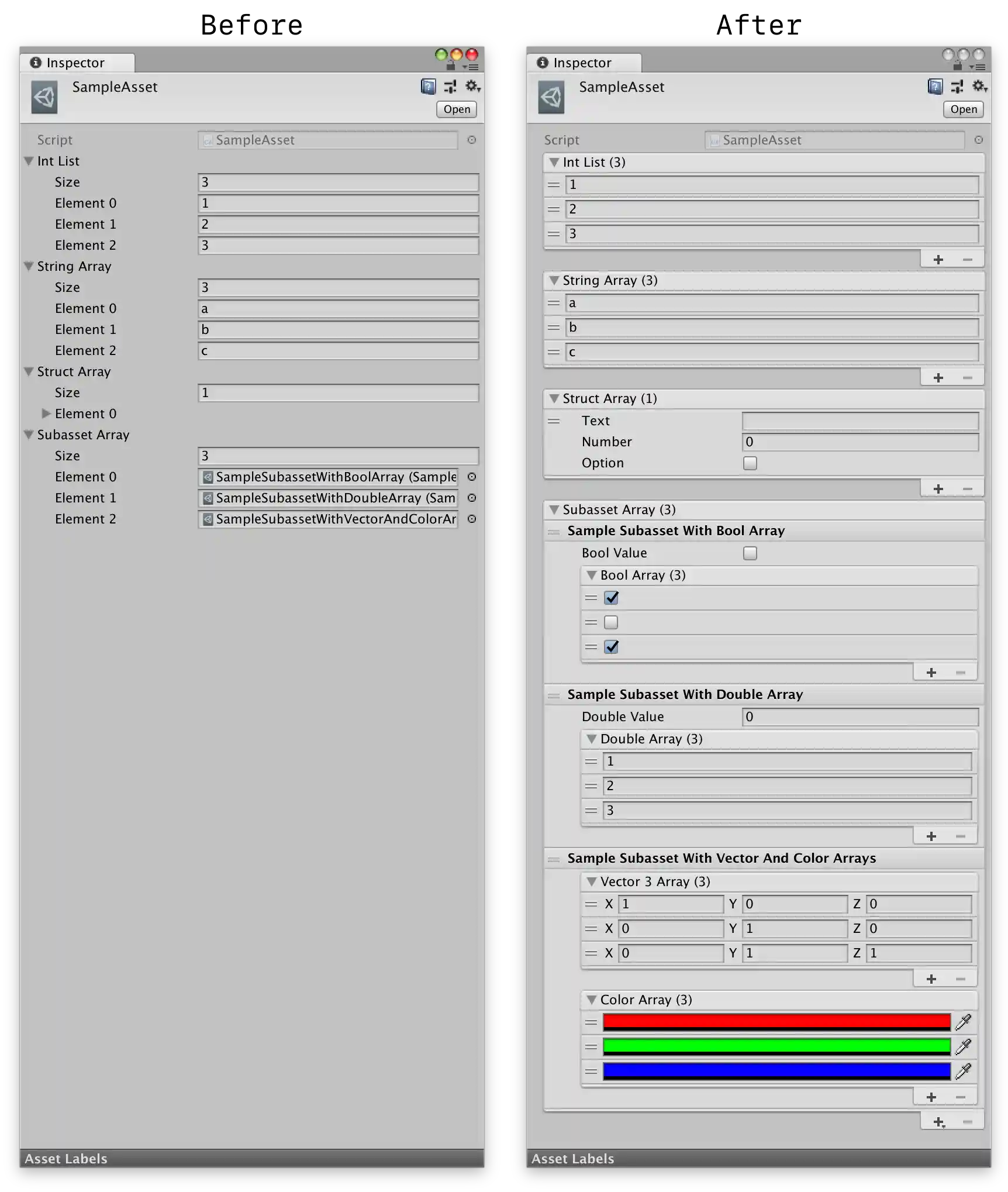This screenshot has width=1008, height=1192.
Task: Click the eyedropper beside the red color swatch
Action: (963, 1022)
